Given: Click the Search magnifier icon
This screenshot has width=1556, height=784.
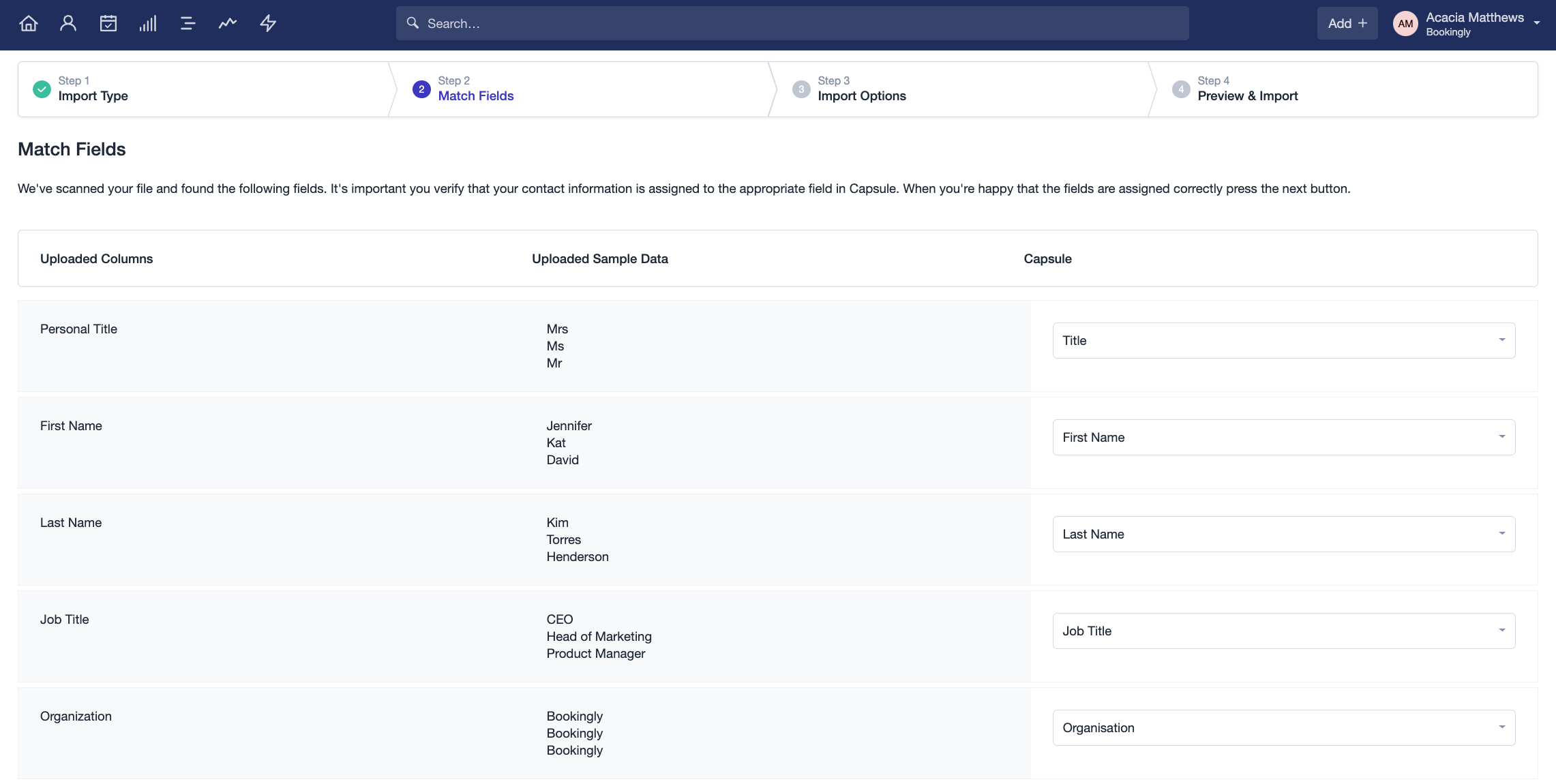Looking at the screenshot, I should click(x=412, y=22).
